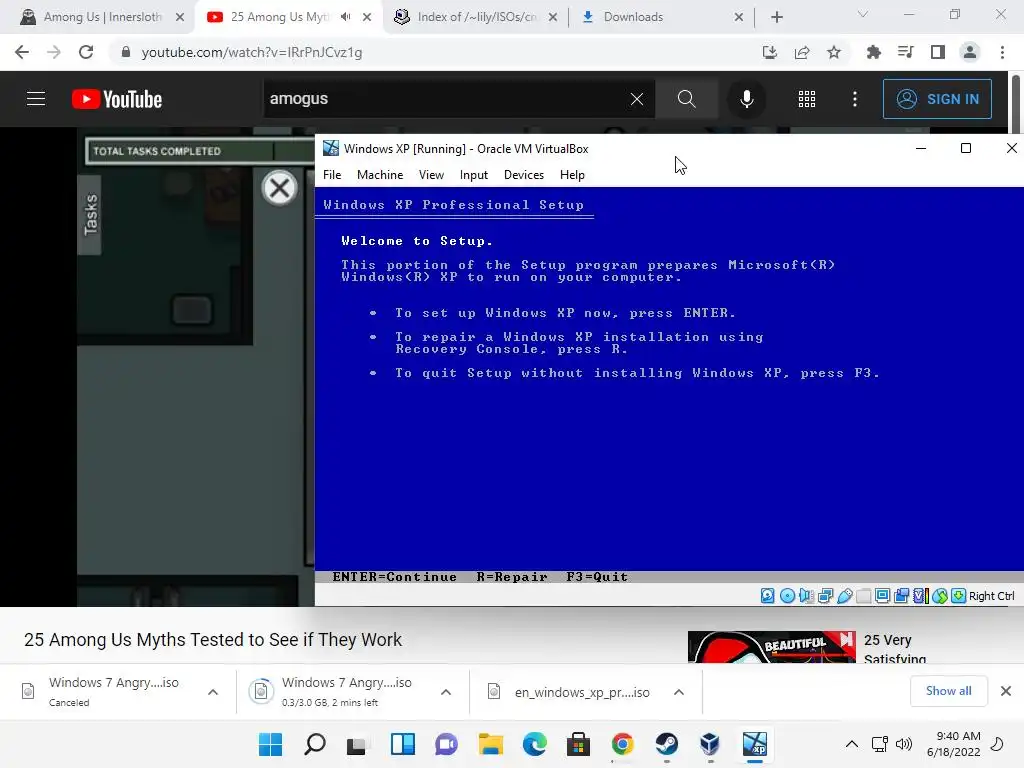Open the Chrome three-dot menu
The image size is (1024, 768).
[x=1002, y=52]
